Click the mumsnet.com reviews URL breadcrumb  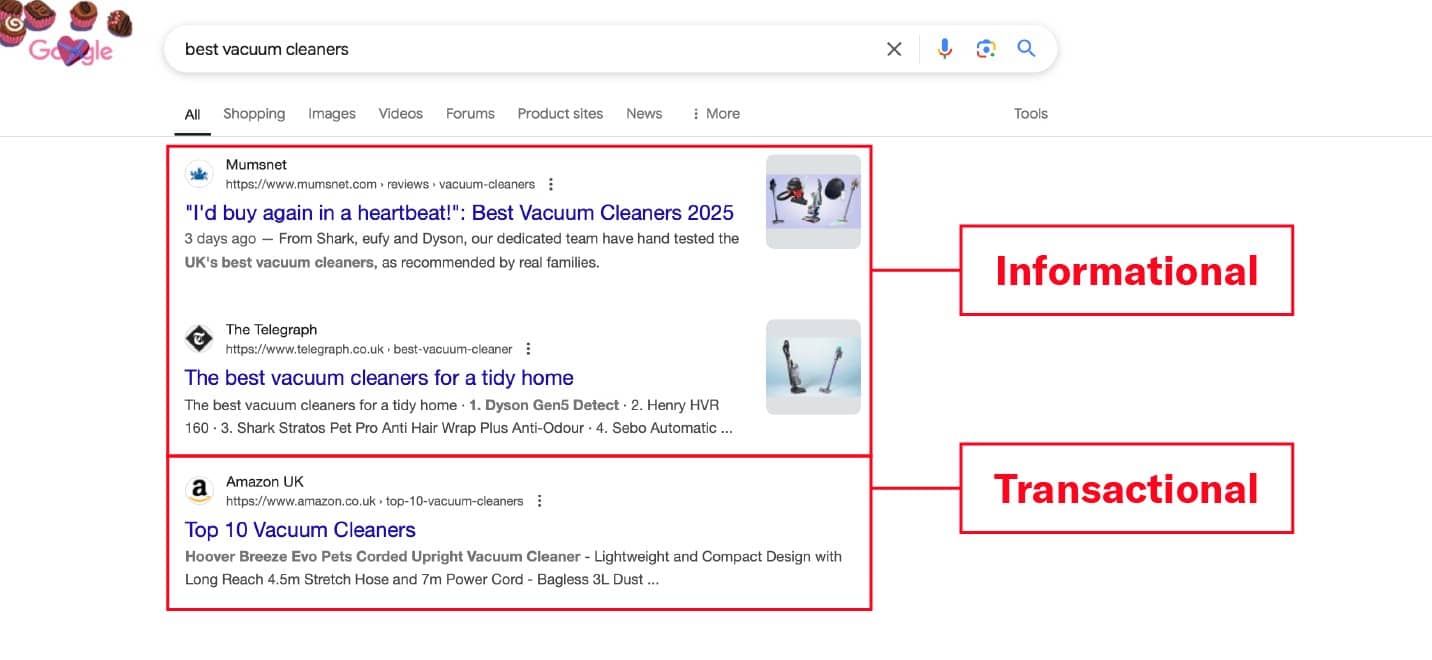pos(380,184)
